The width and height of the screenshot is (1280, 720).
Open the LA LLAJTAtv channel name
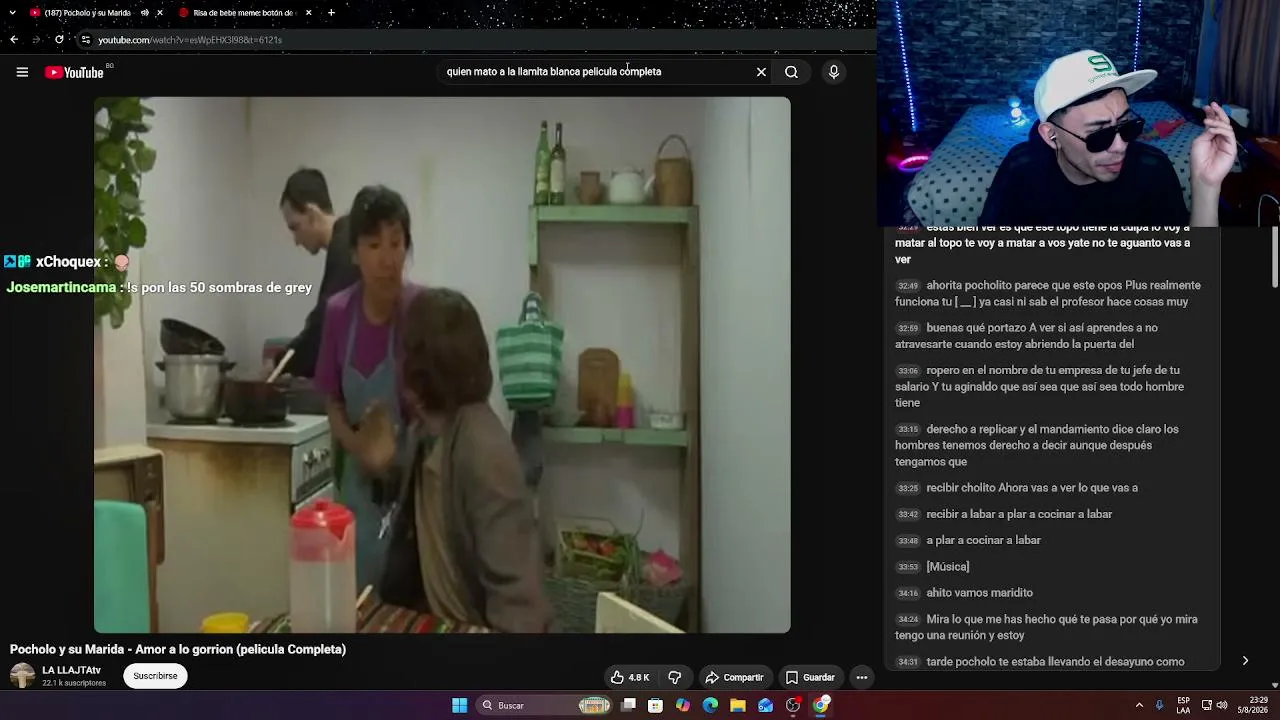click(x=71, y=670)
